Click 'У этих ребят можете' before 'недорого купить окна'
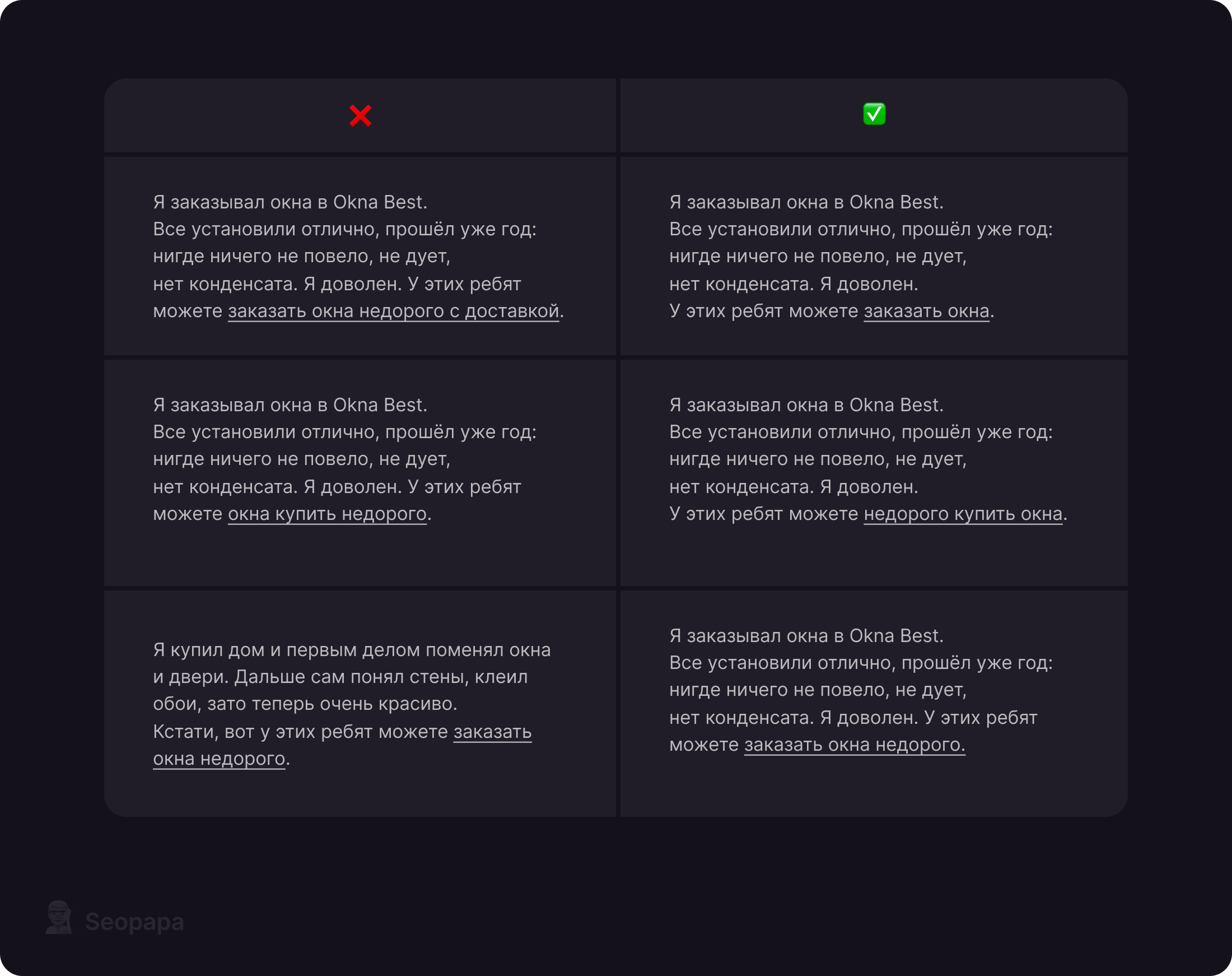1232x976 pixels. click(763, 514)
